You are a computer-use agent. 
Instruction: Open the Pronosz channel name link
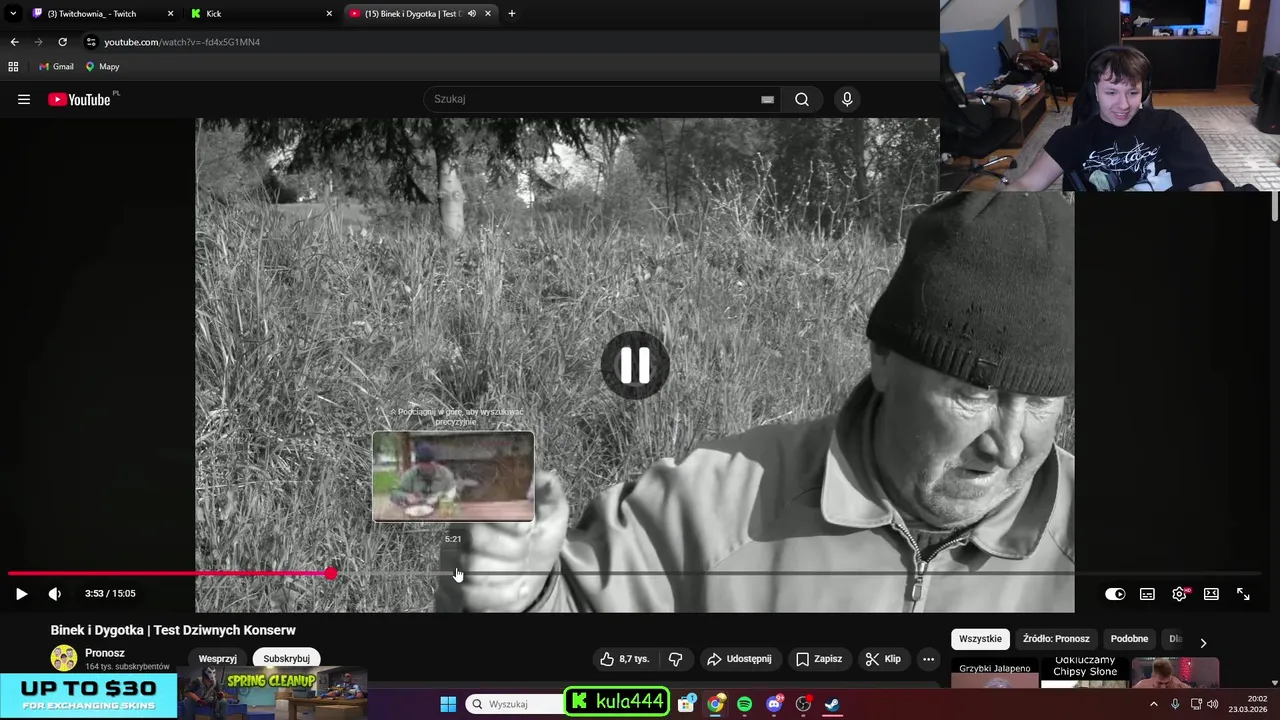[104, 653]
